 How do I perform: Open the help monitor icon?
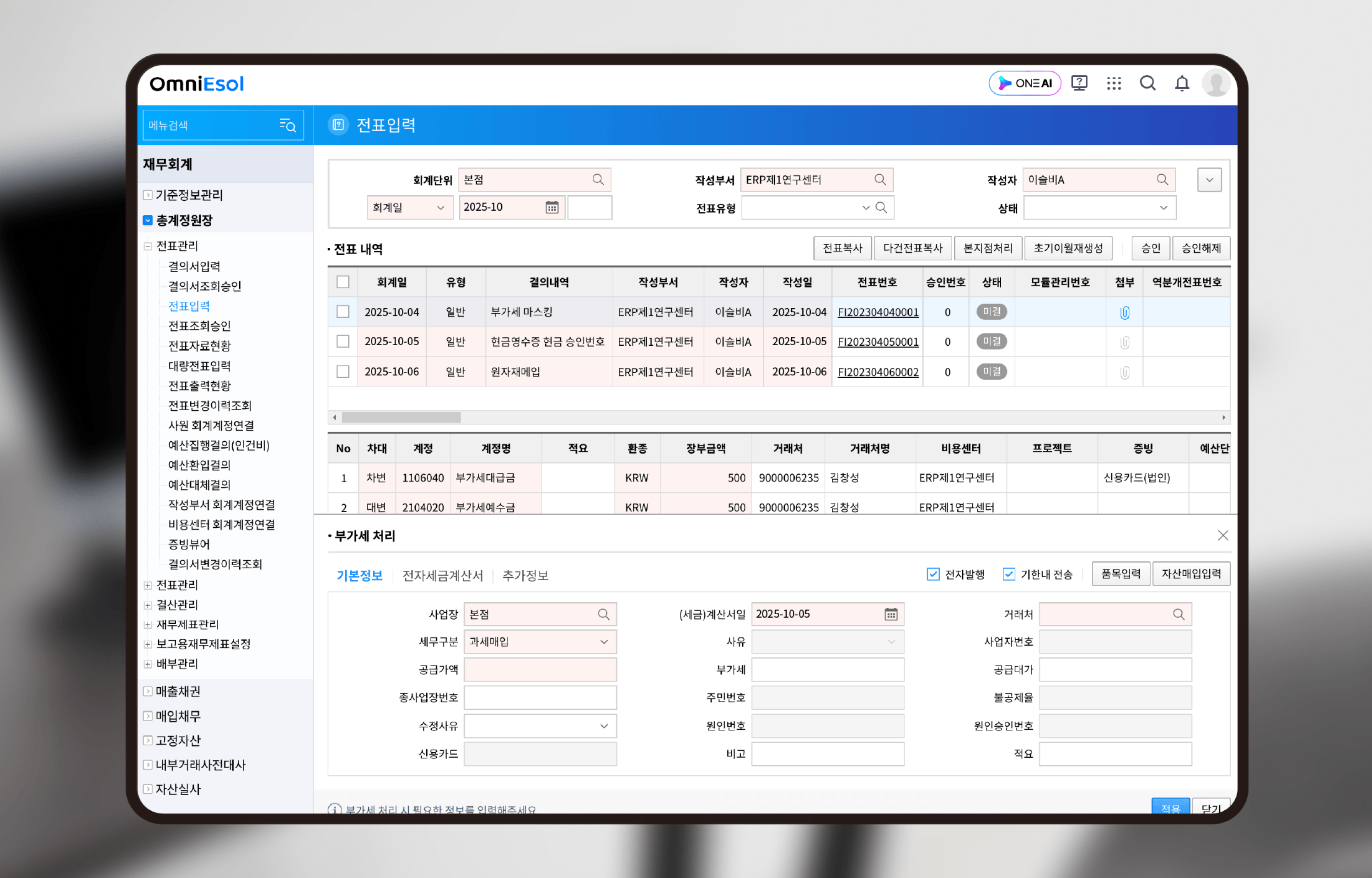click(x=1079, y=83)
